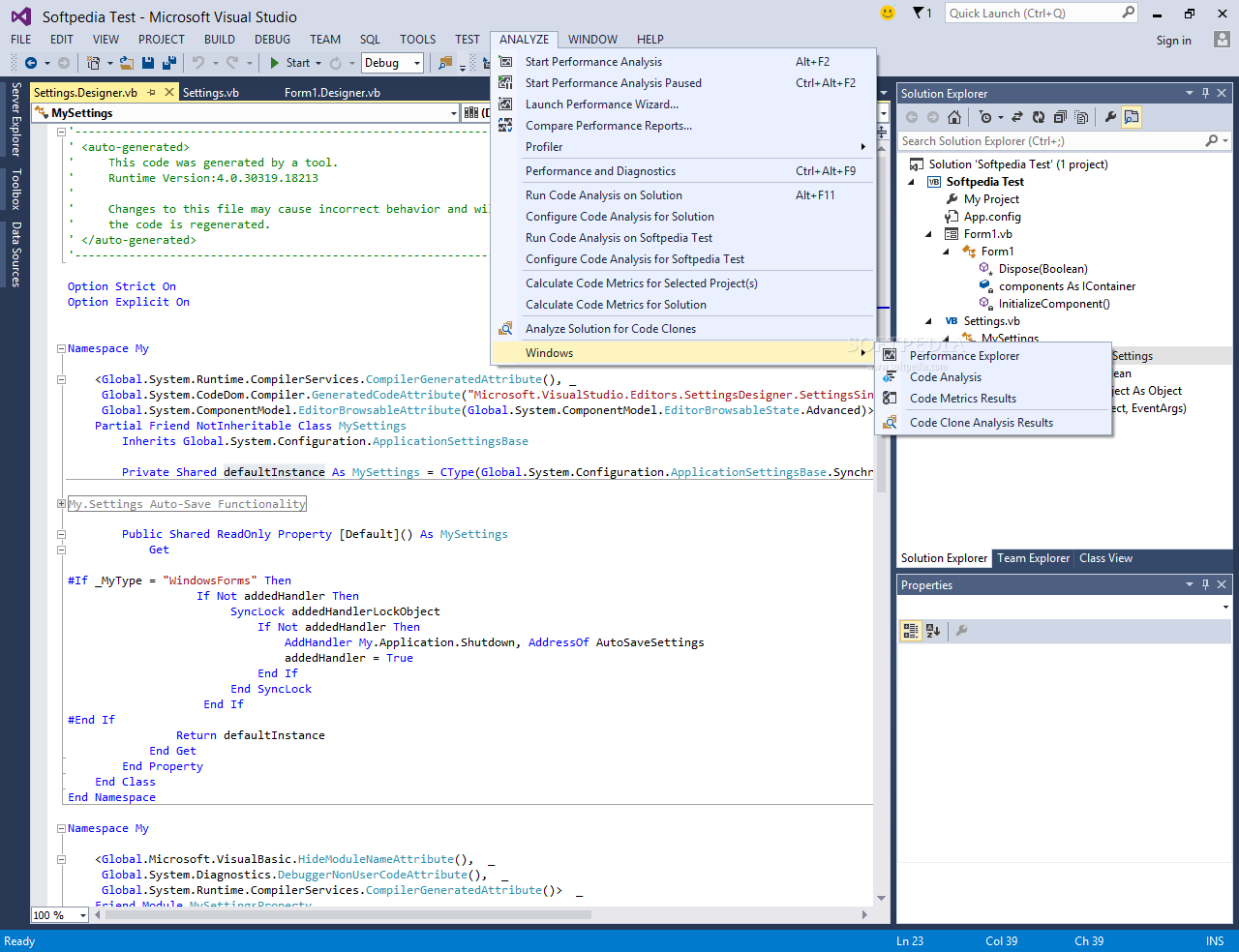Switch to the Team Explorer tab
Screen dimensions: 1239x952
click(x=1033, y=558)
